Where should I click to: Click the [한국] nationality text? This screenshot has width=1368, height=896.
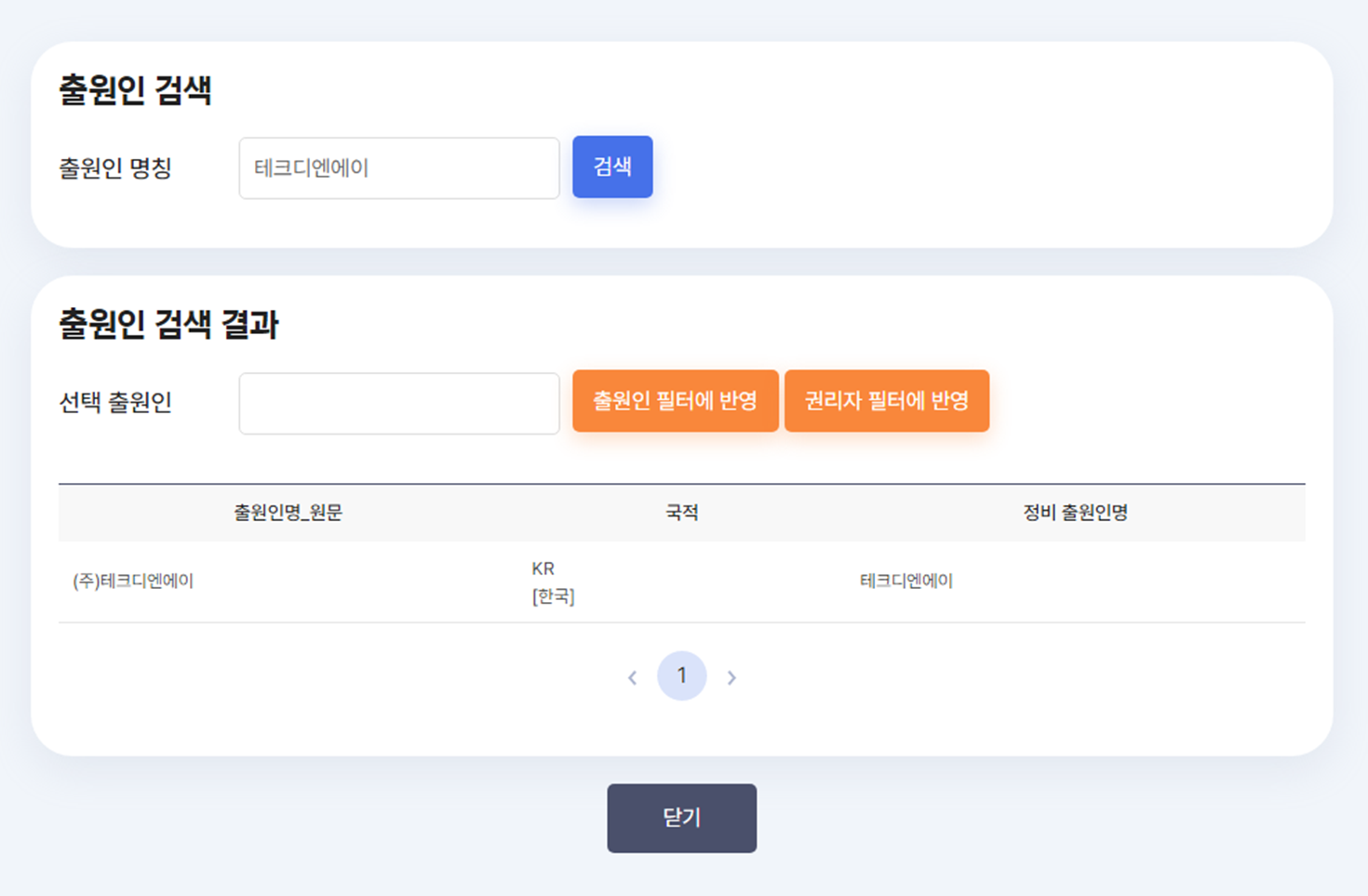click(x=553, y=596)
